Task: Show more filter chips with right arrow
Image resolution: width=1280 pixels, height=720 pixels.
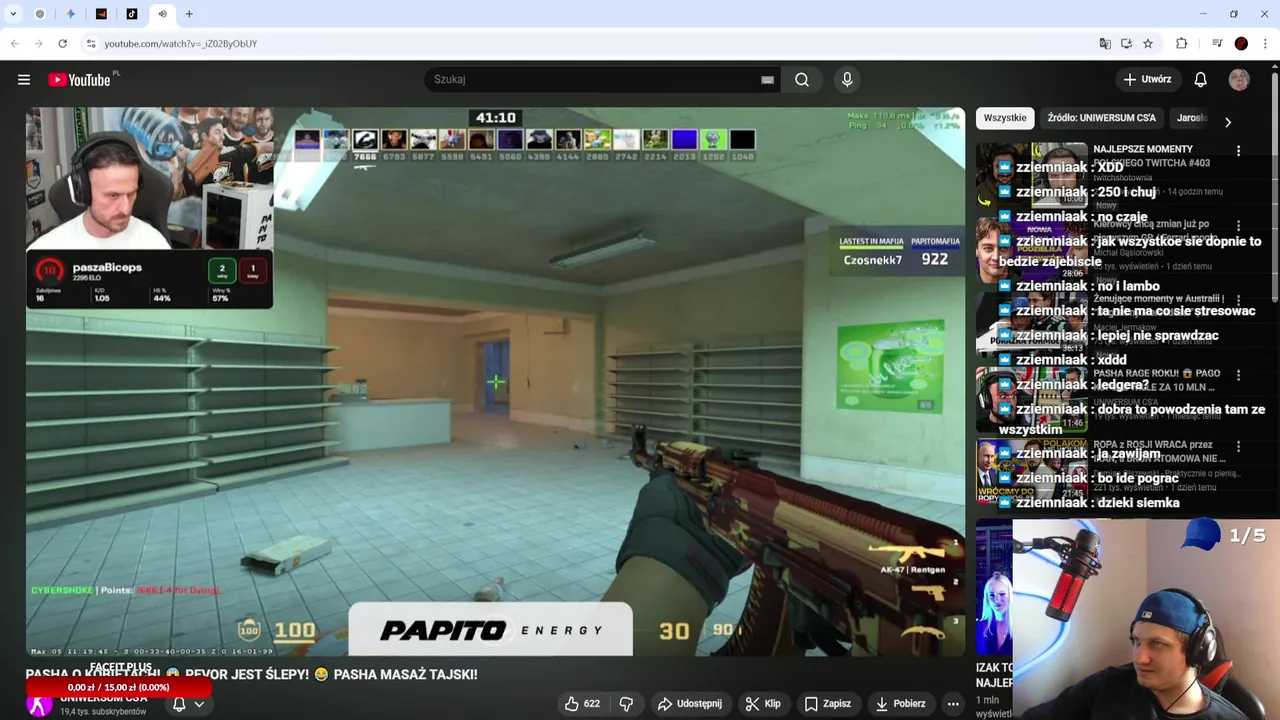Action: (x=1228, y=122)
